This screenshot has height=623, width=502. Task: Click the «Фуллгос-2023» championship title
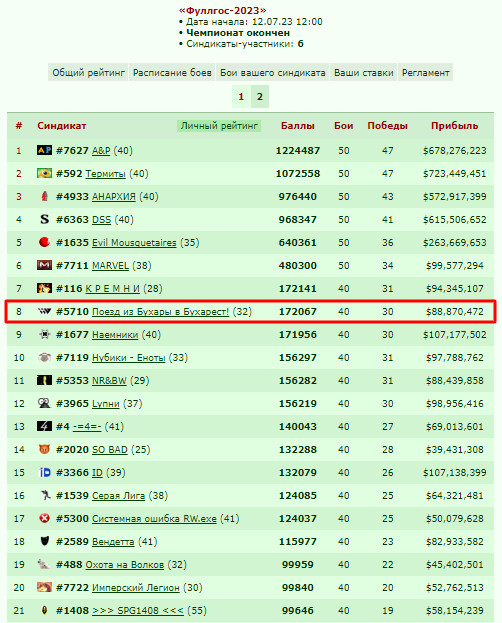(223, 11)
